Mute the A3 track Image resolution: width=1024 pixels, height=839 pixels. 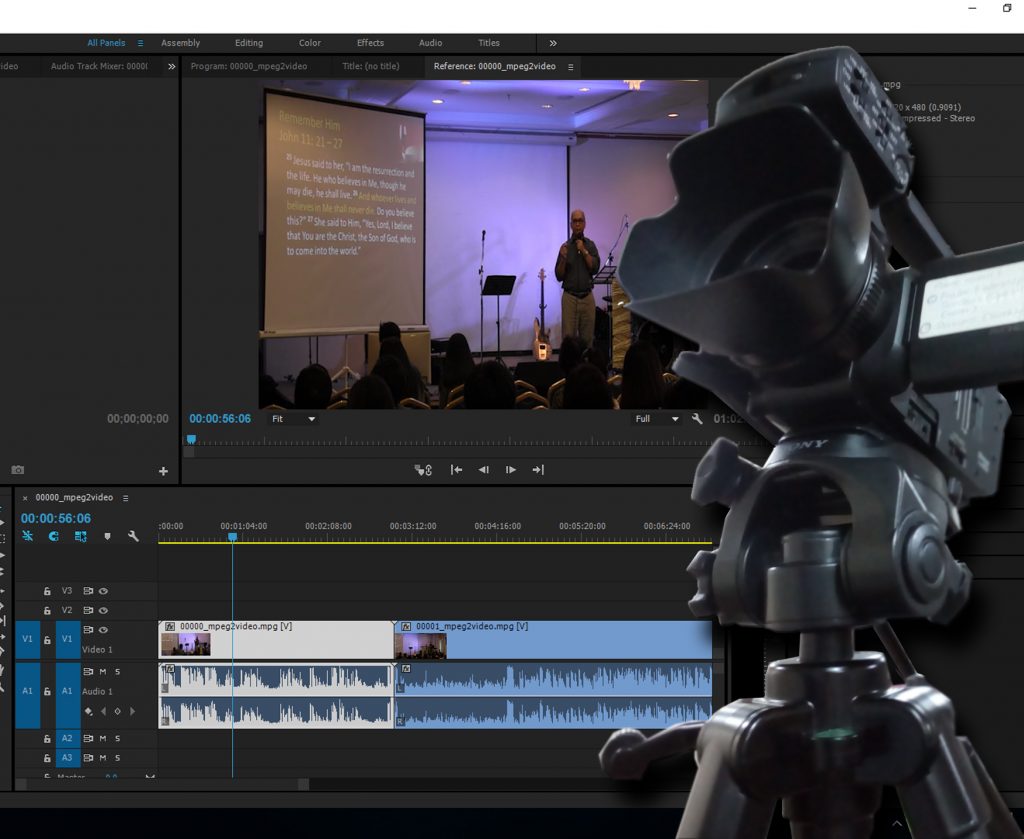point(103,758)
